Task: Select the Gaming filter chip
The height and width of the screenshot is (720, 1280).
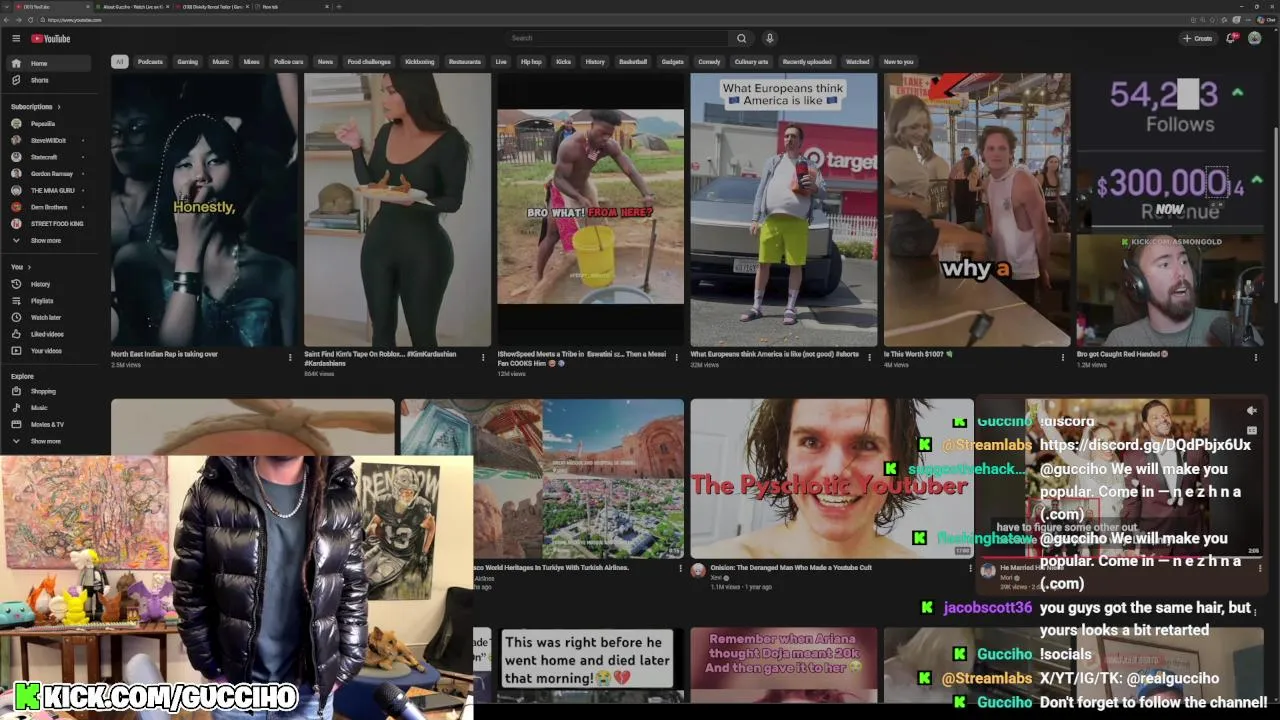Action: tap(188, 62)
